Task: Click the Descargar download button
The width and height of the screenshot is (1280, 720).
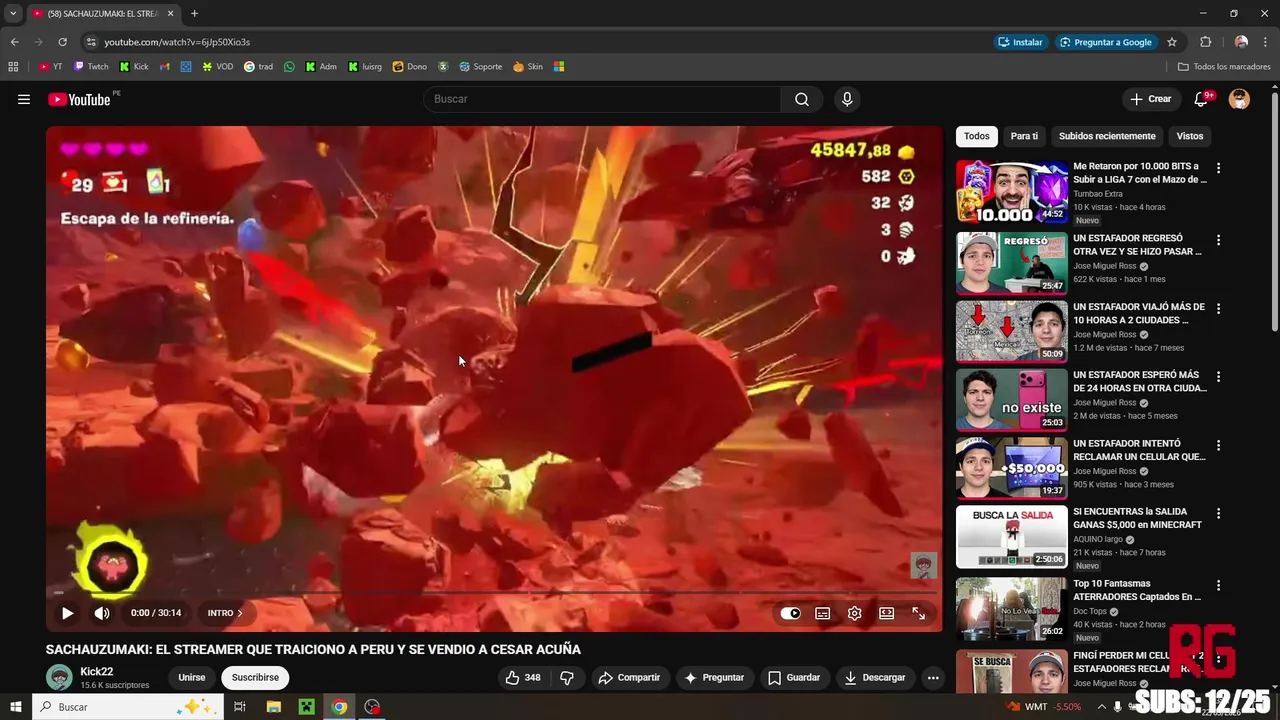Action: tap(875, 677)
